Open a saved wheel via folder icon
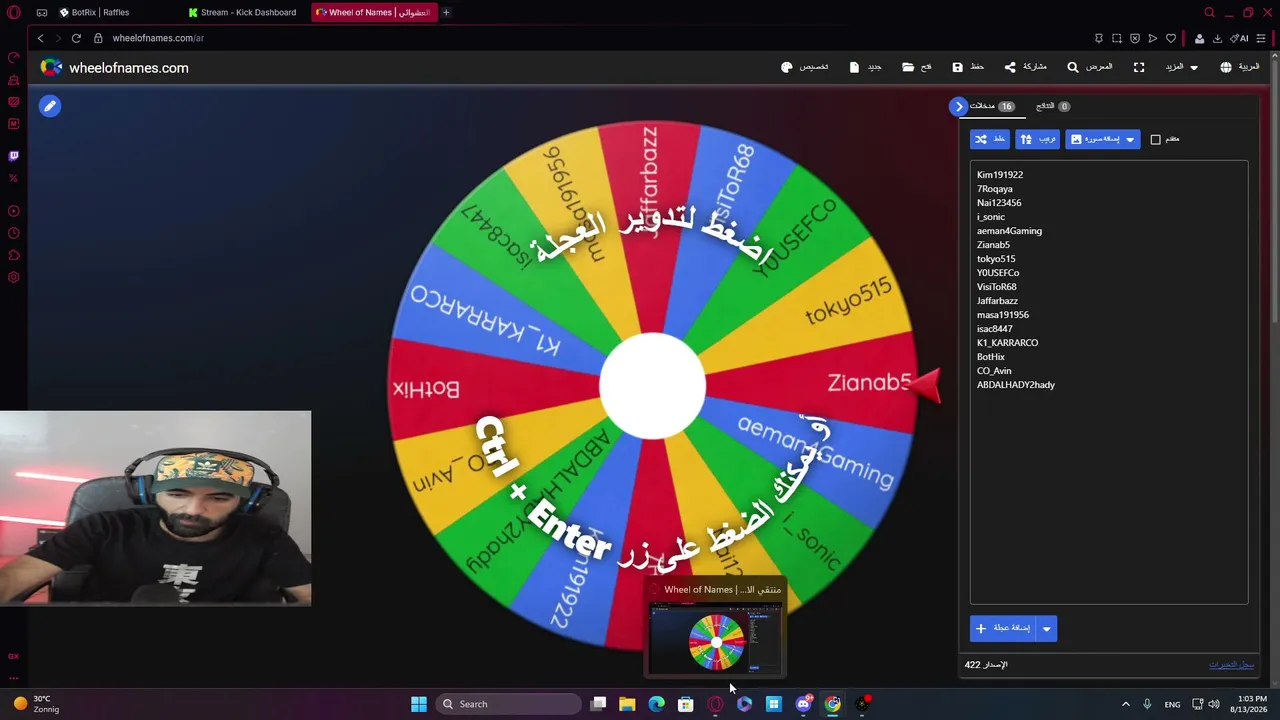 (908, 67)
